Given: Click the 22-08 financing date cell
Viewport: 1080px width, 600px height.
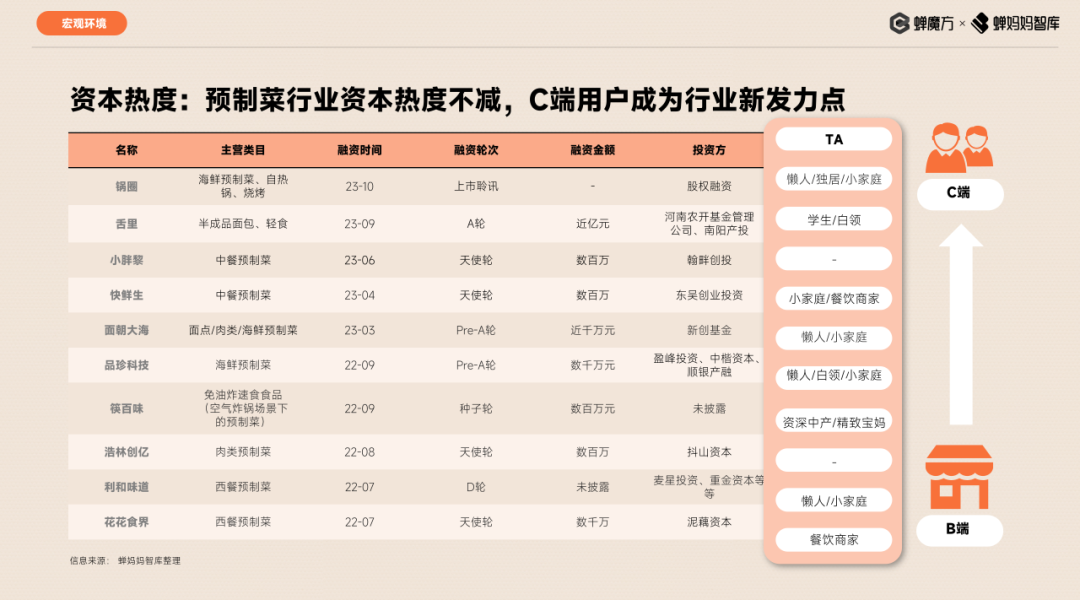Looking at the screenshot, I should [x=360, y=452].
